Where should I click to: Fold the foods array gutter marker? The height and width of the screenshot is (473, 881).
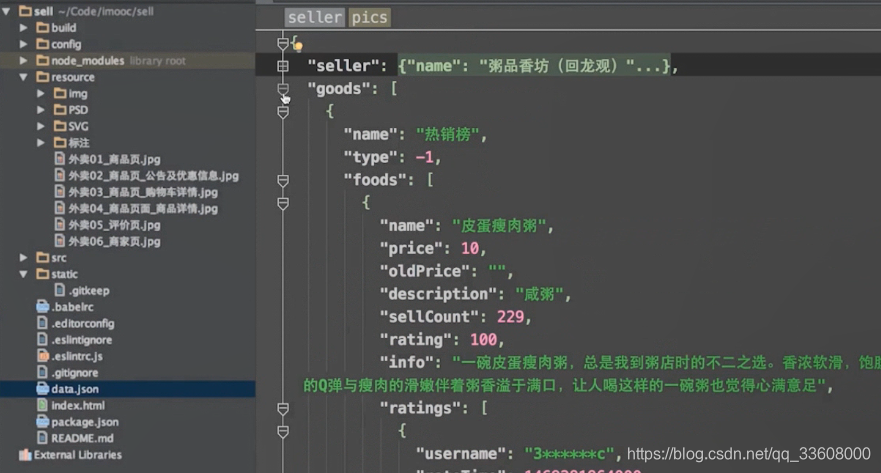coord(283,180)
